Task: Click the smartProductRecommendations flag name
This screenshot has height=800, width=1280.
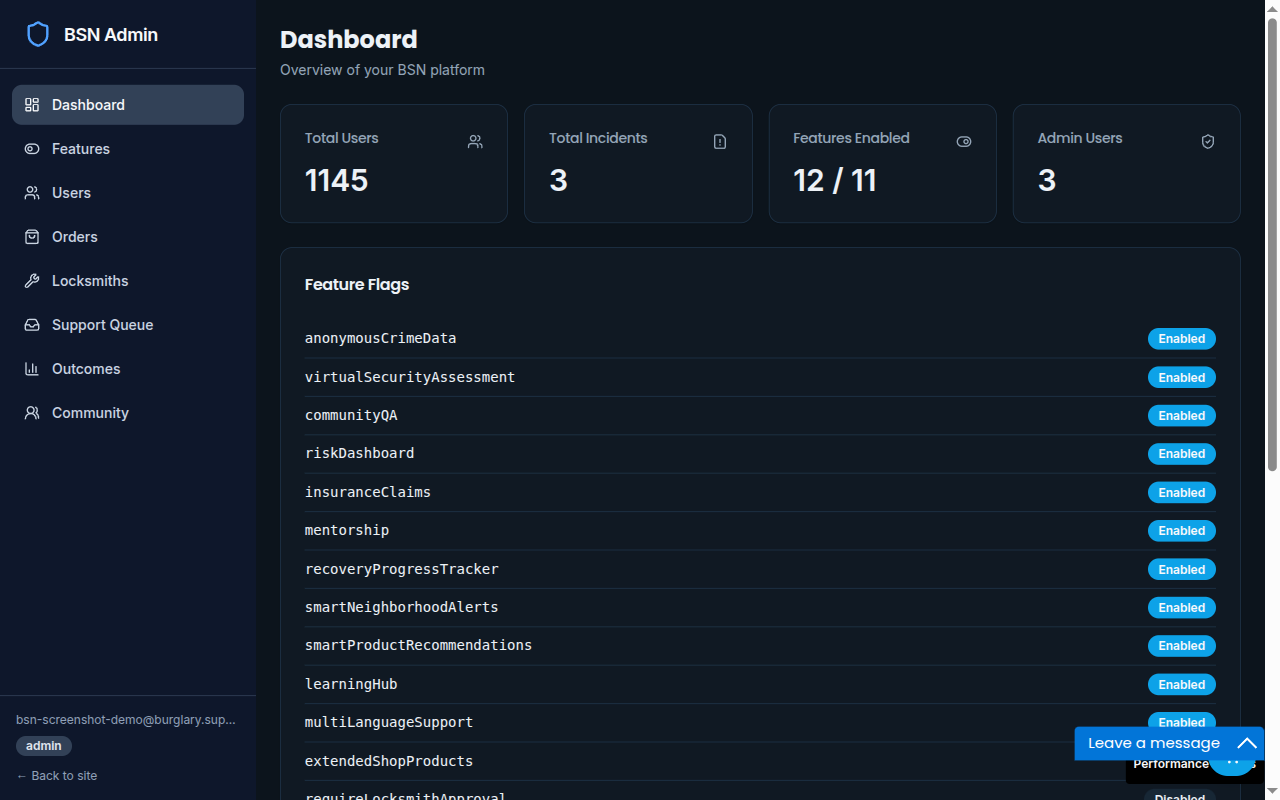Action: pyautogui.click(x=418, y=645)
